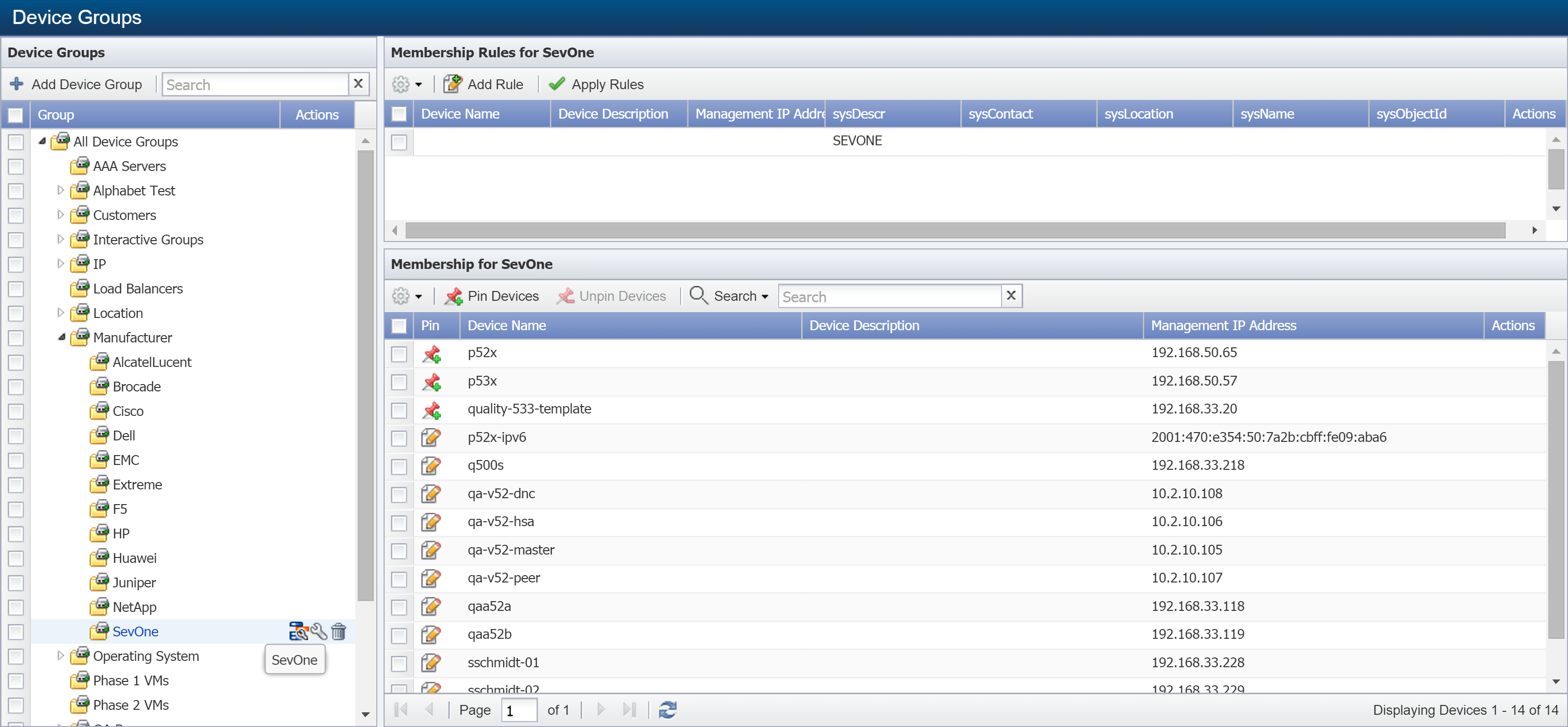This screenshot has width=1568, height=727.
Task: Expand the IP group
Action: pos(60,264)
